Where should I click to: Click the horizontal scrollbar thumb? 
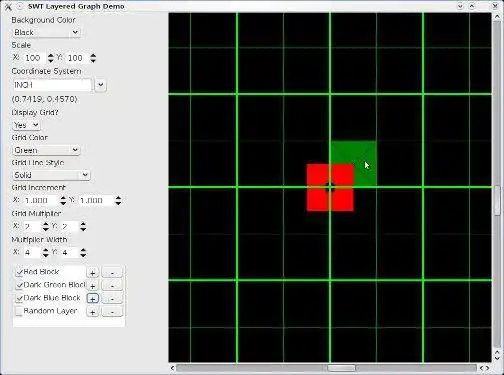point(341,368)
